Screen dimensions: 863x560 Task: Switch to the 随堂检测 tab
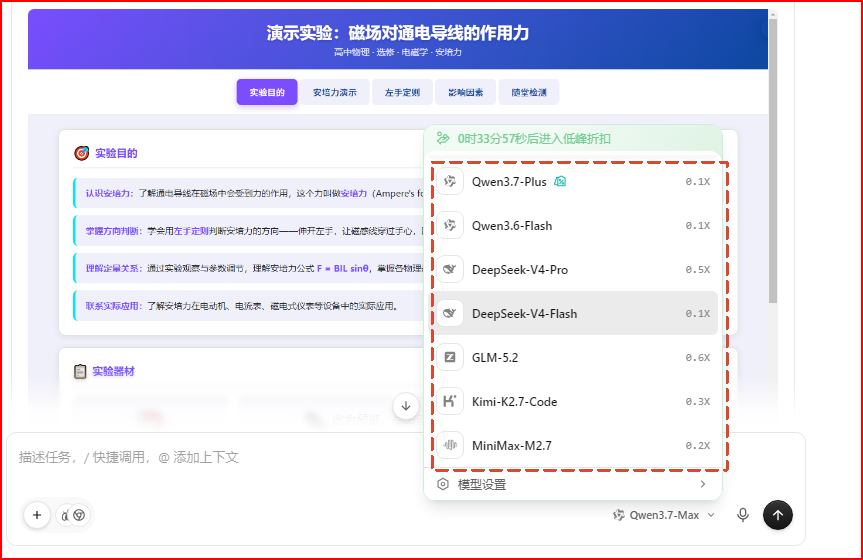[529, 92]
